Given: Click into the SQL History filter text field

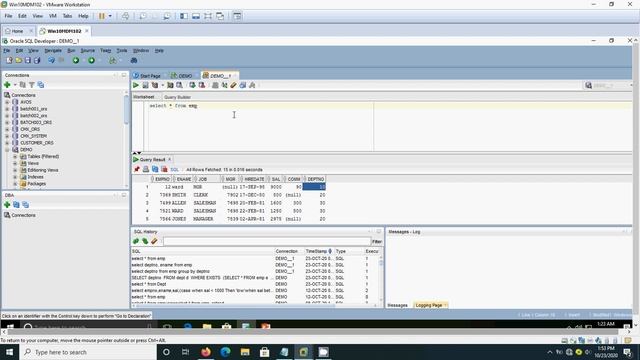Looking at the screenshot, I should point(266,242).
